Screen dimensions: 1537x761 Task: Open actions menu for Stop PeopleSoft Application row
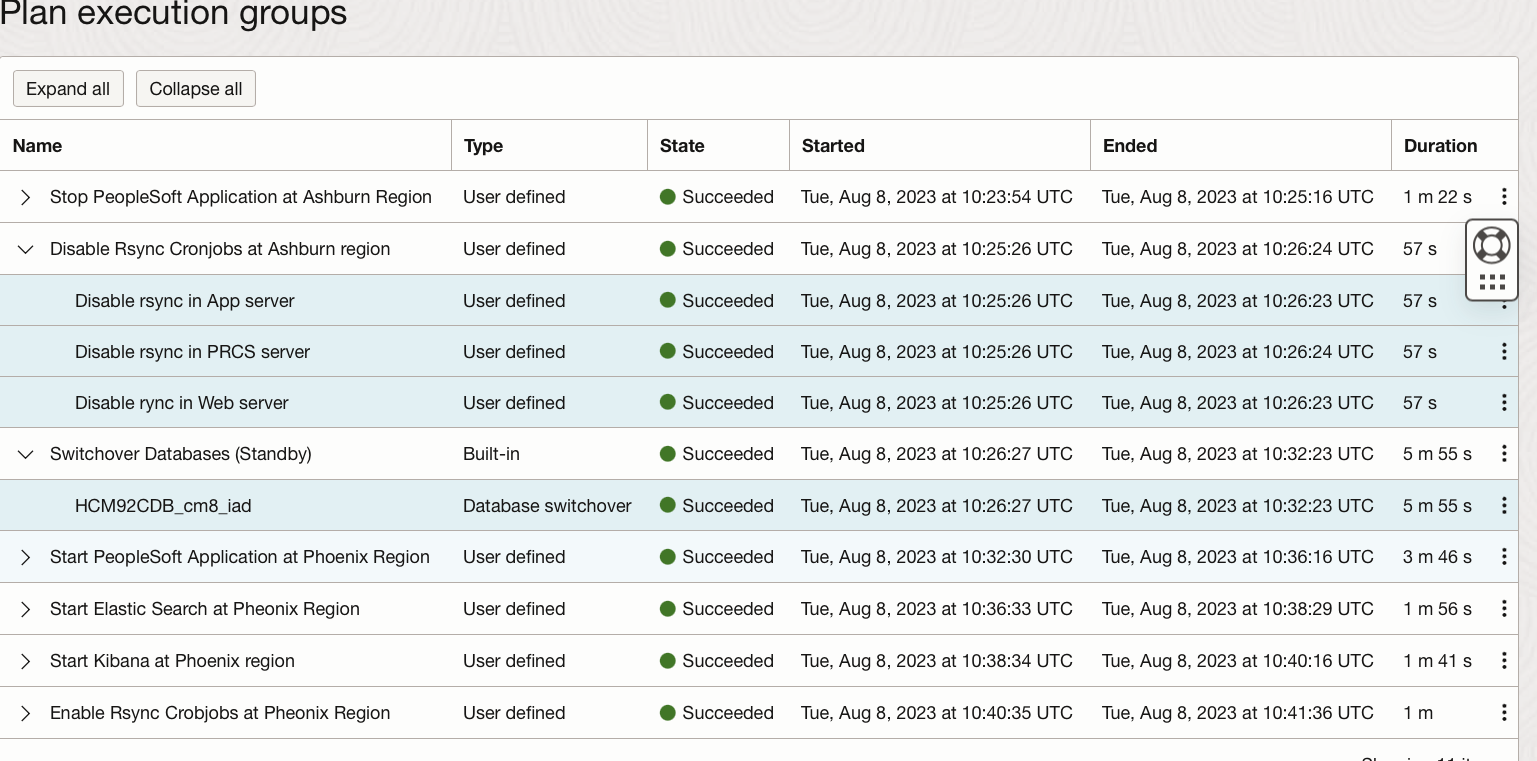pyautogui.click(x=1503, y=197)
